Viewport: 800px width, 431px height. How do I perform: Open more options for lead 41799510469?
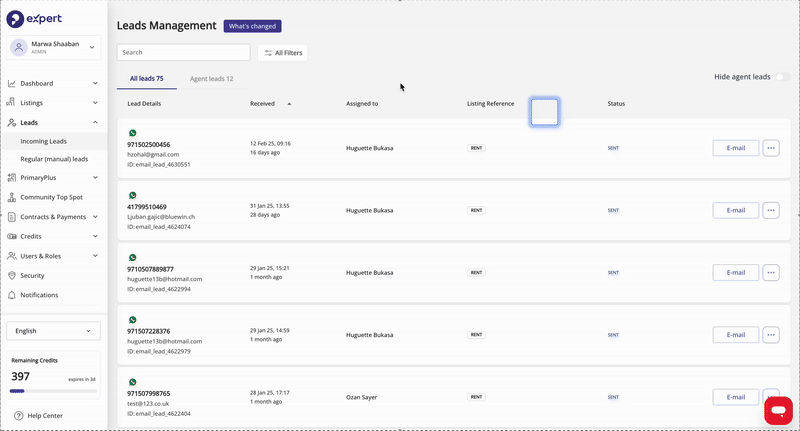[771, 210]
